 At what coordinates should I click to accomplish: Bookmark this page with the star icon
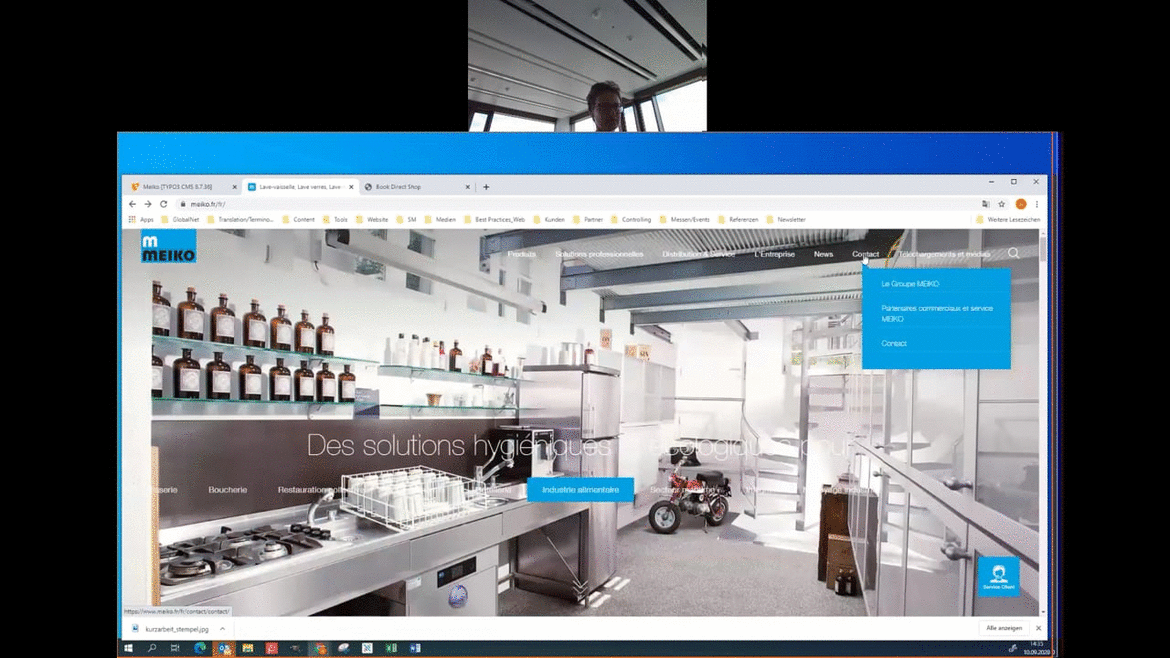1001,204
